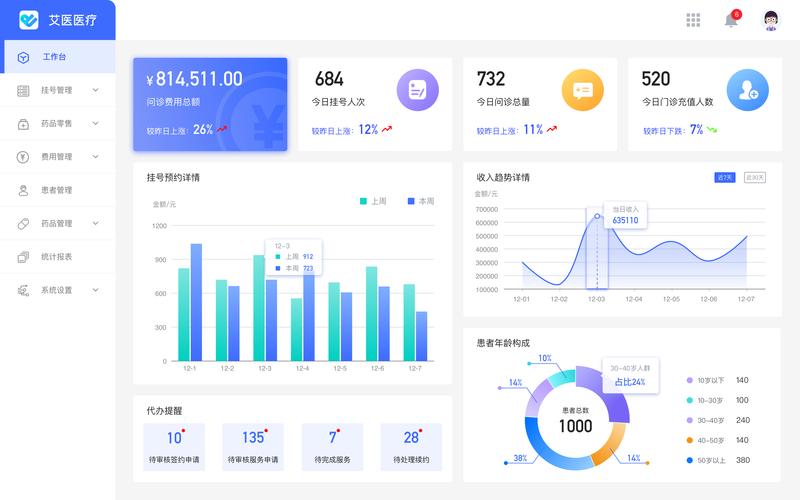Click the blue 今日门诊充值人数 user icon
This screenshot has height=500, width=800.
747,89
